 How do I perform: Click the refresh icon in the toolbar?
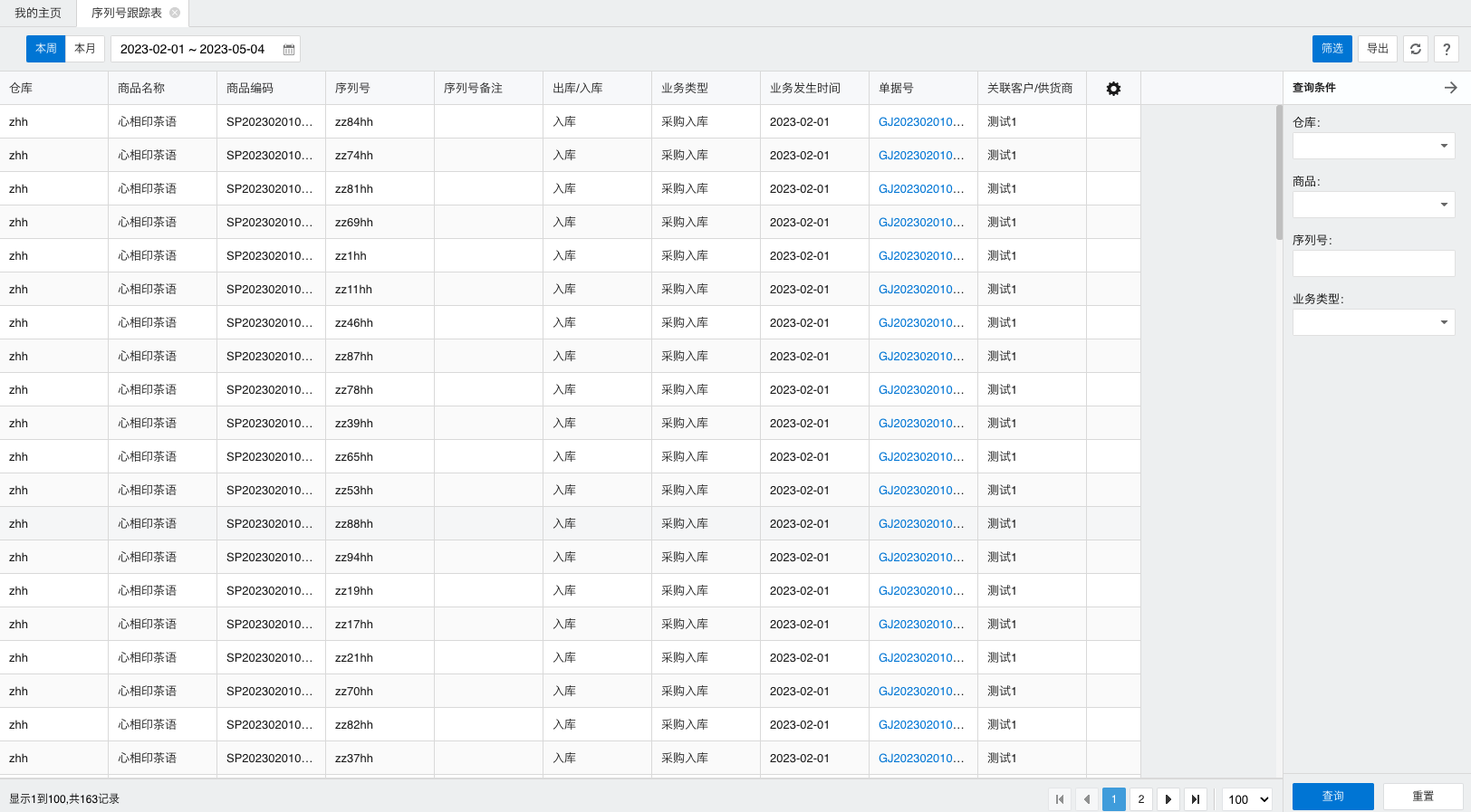(1416, 49)
